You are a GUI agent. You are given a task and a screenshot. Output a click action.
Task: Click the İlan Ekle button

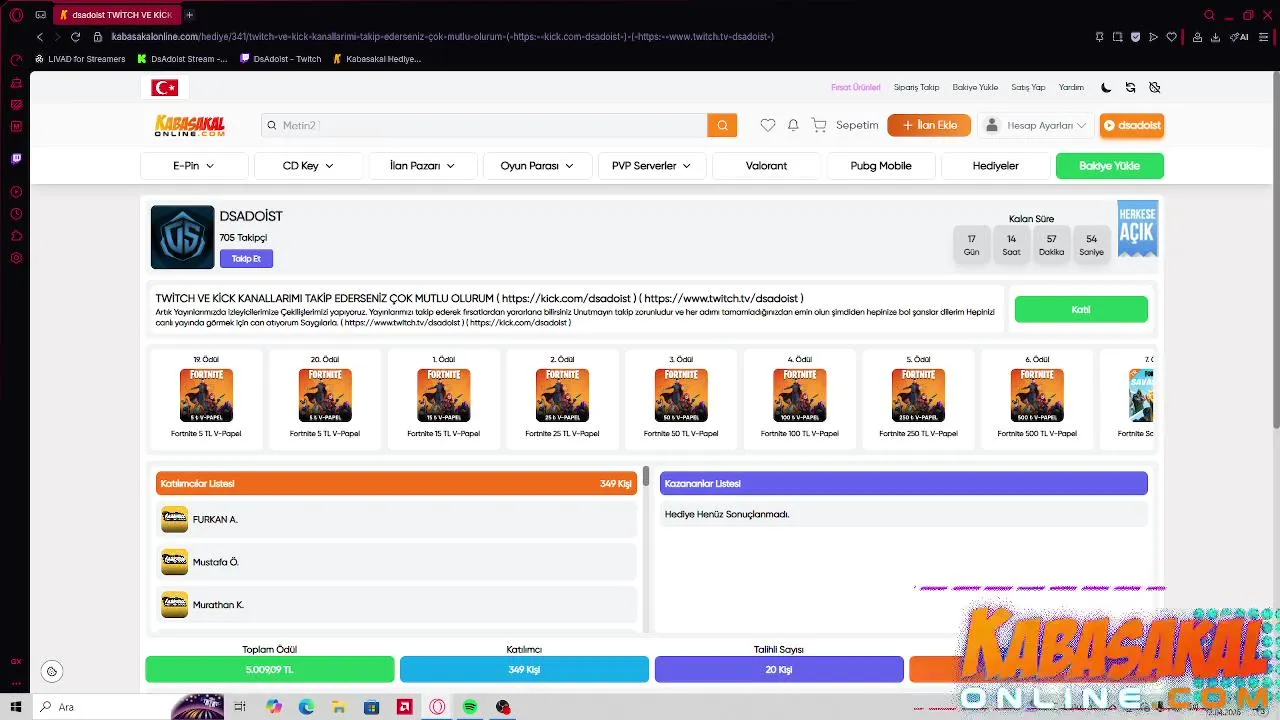[x=929, y=125]
